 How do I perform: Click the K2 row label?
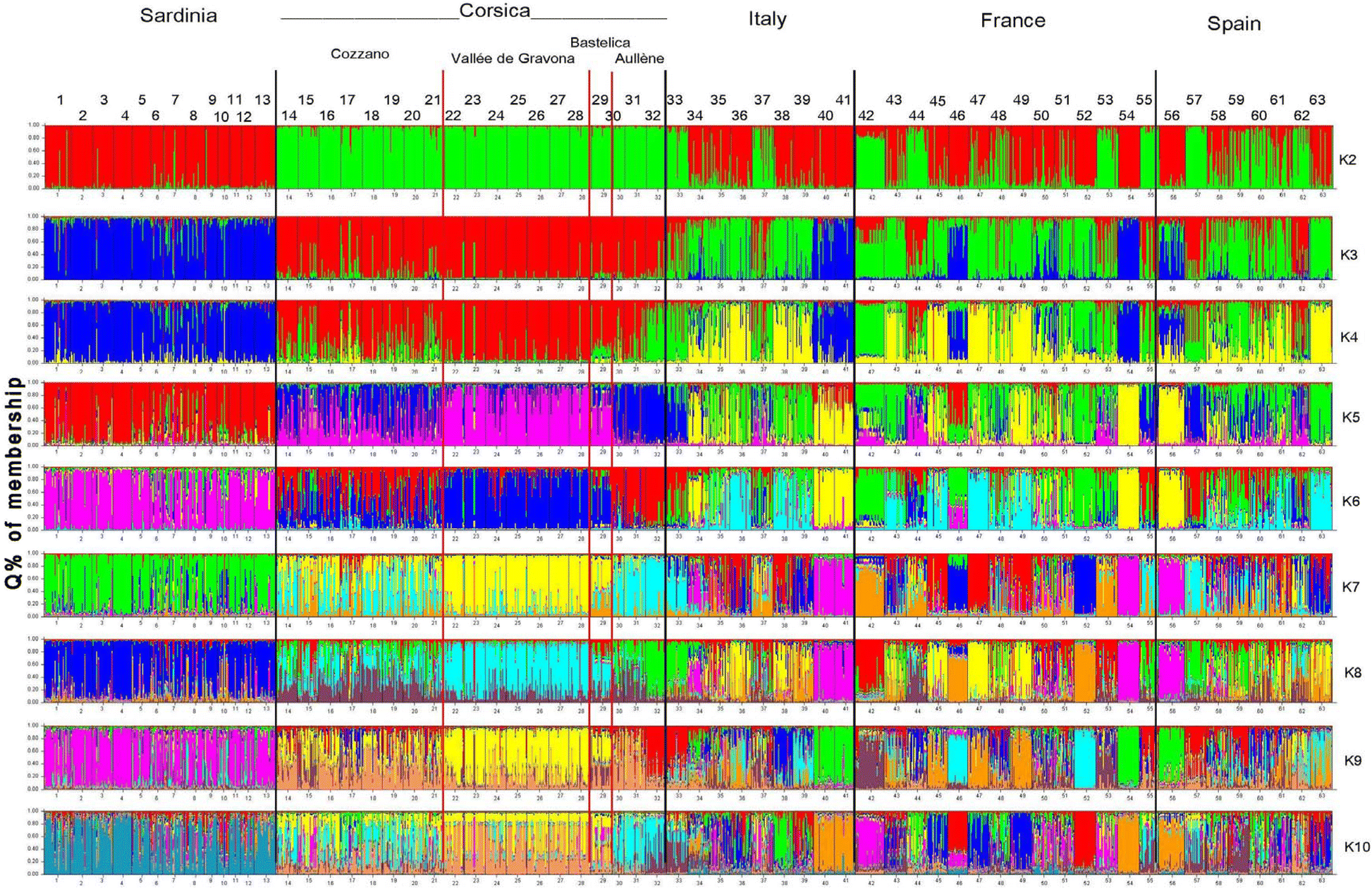tap(1347, 159)
